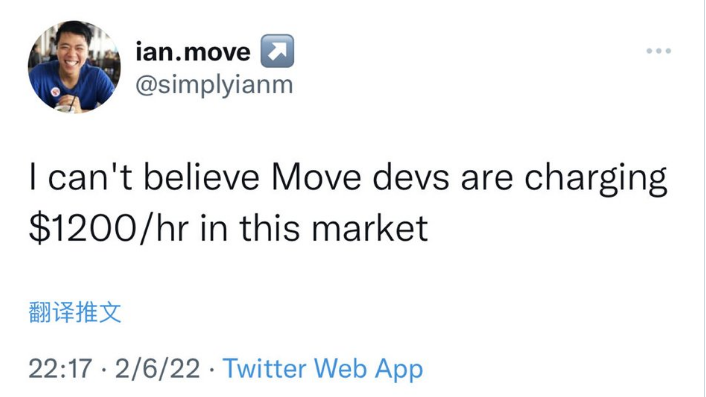Open the Twitter Web App source link

coord(323,369)
